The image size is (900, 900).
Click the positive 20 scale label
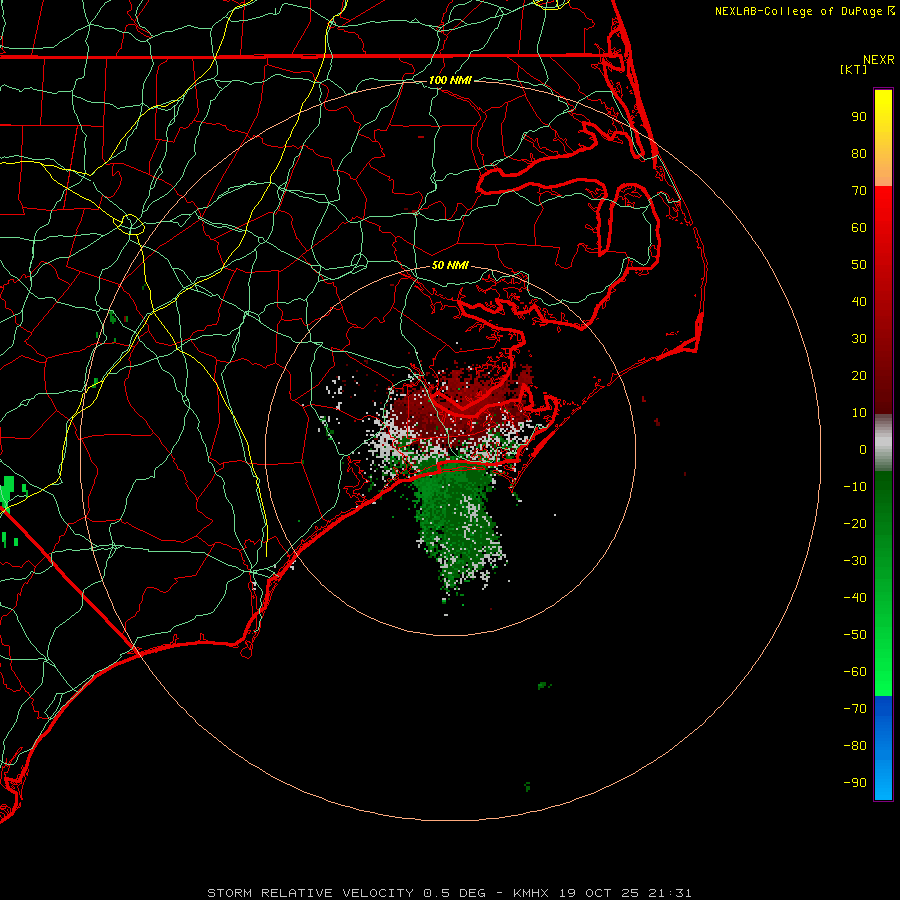(x=859, y=375)
